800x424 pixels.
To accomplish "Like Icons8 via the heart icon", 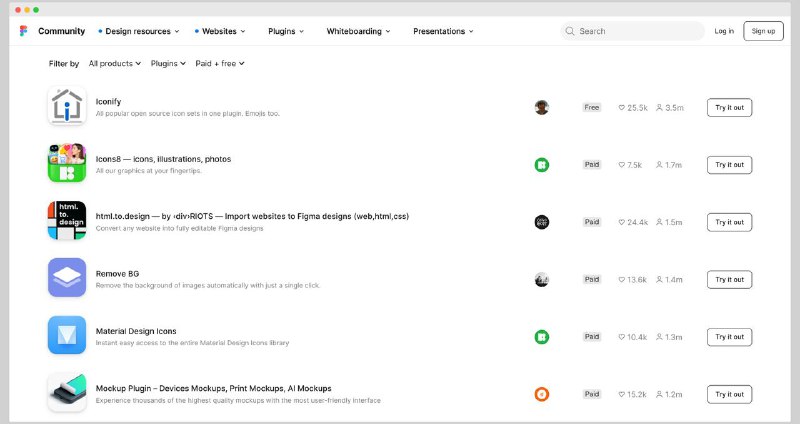I will (x=621, y=165).
